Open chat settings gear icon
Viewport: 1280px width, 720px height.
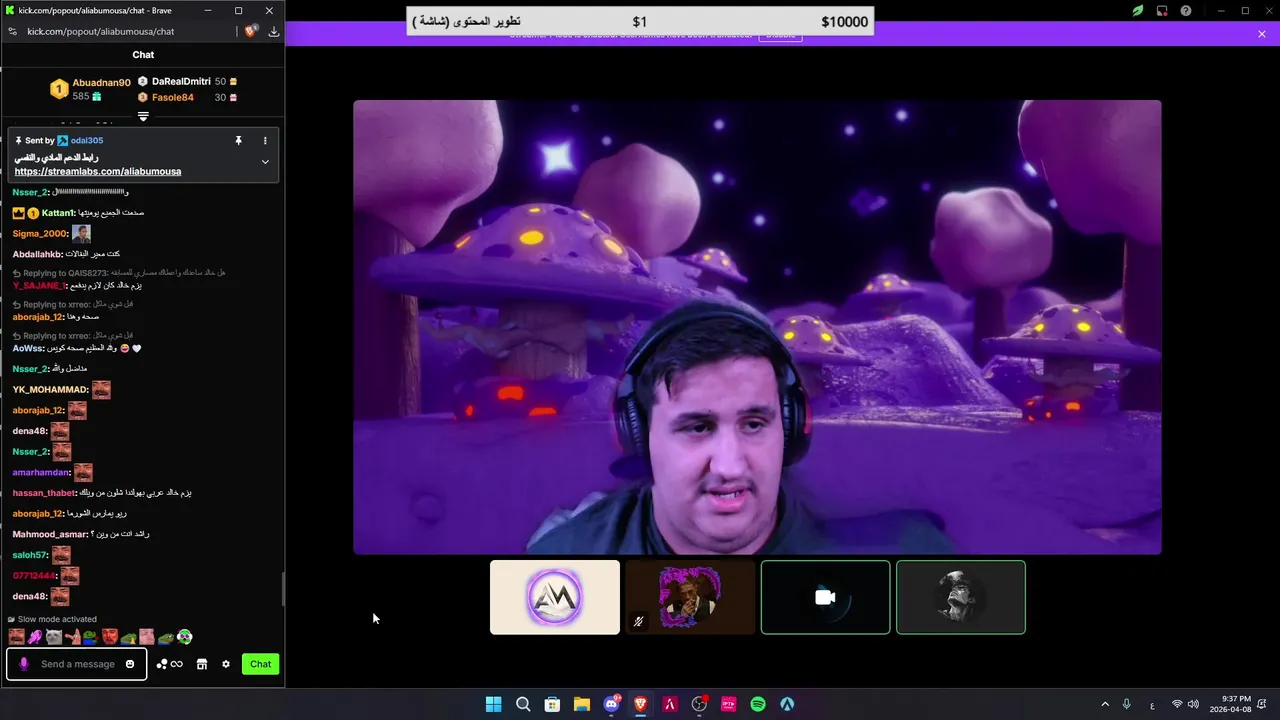tap(226, 664)
